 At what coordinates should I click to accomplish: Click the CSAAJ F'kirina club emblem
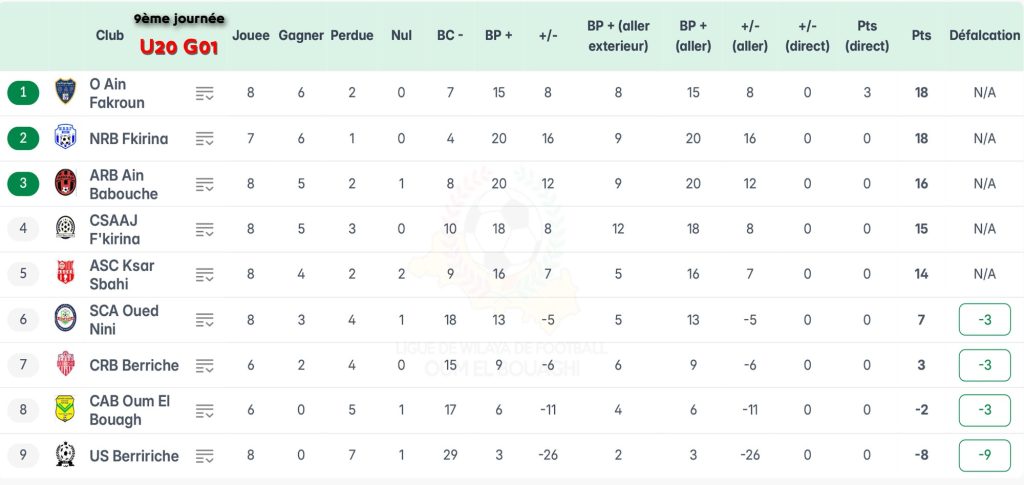pyautogui.click(x=66, y=229)
